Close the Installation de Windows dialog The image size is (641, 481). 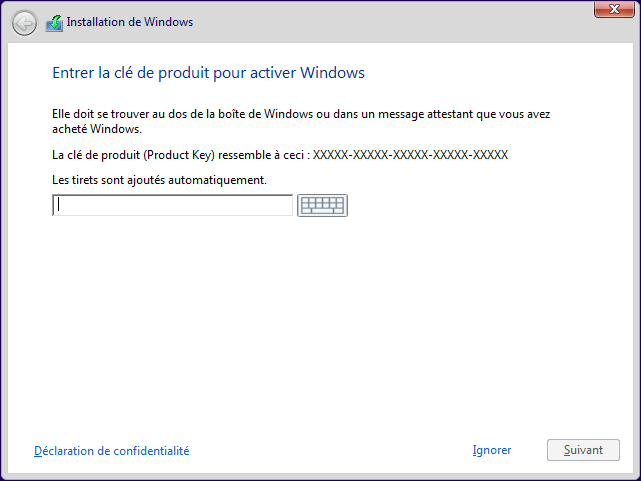609,9
